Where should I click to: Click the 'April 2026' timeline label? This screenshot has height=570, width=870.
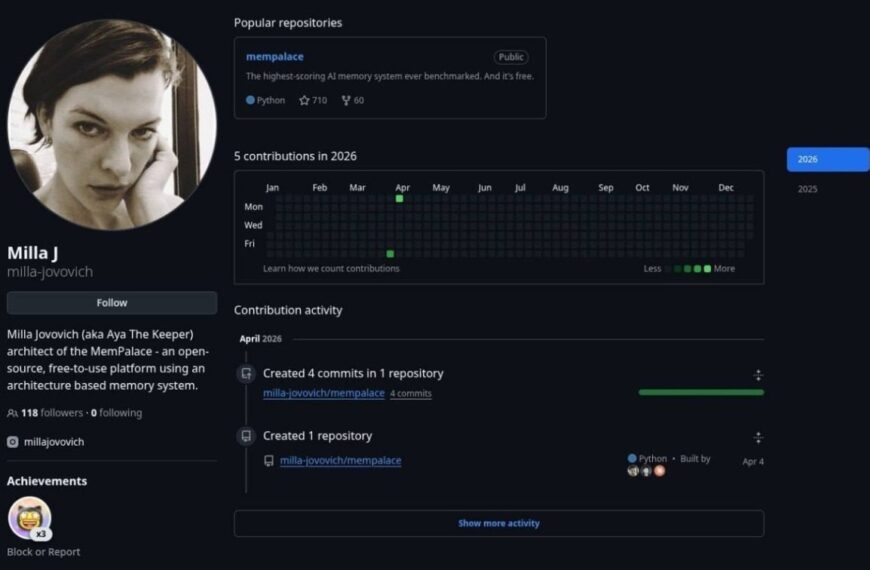coord(260,339)
